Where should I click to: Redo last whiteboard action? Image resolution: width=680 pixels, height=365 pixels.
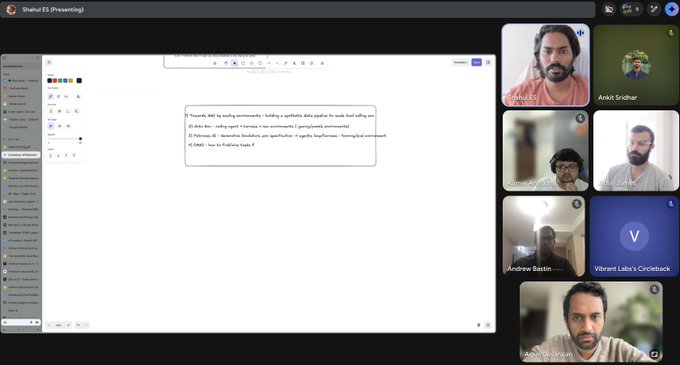point(86,325)
